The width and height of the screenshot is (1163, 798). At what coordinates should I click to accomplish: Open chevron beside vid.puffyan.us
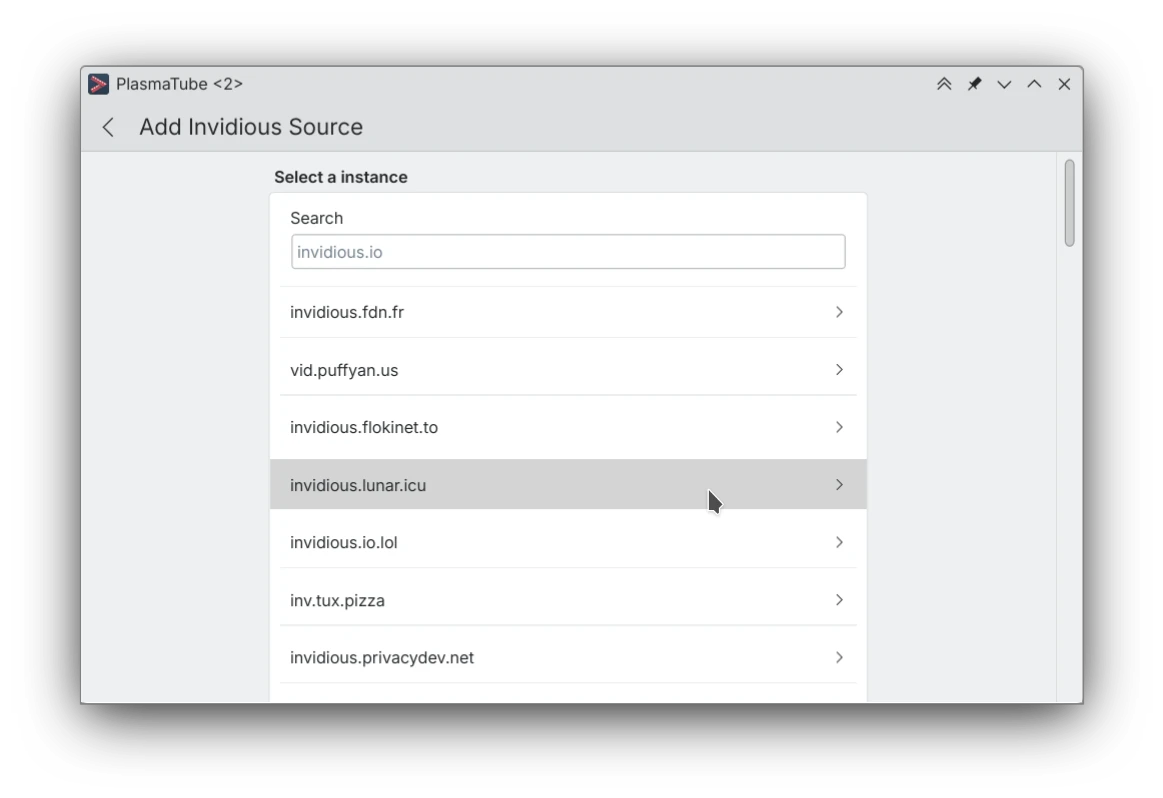(839, 369)
